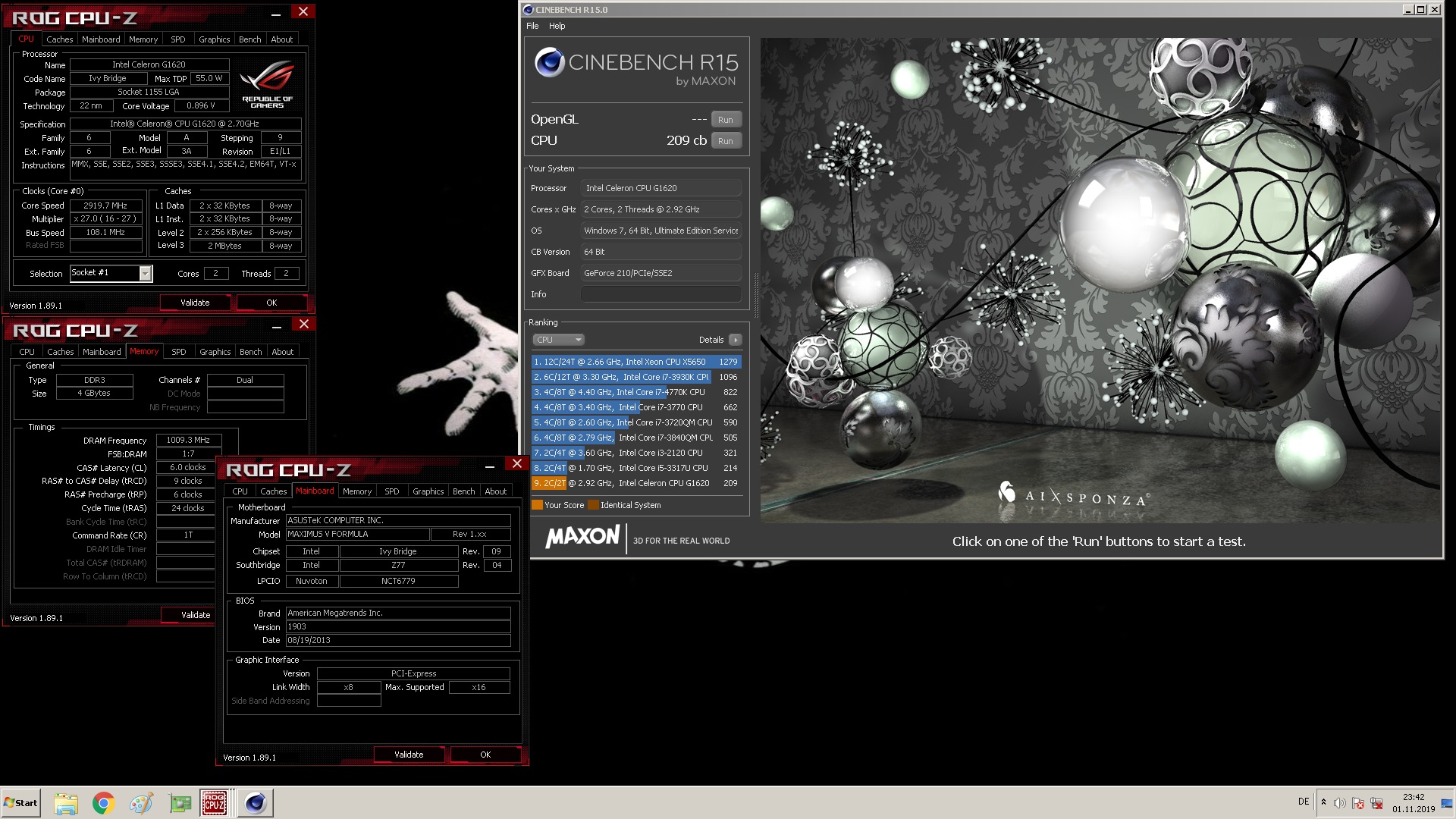Screen dimensions: 1456x819
Task: Open the green hardware tool taskbar icon
Action: click(x=180, y=802)
